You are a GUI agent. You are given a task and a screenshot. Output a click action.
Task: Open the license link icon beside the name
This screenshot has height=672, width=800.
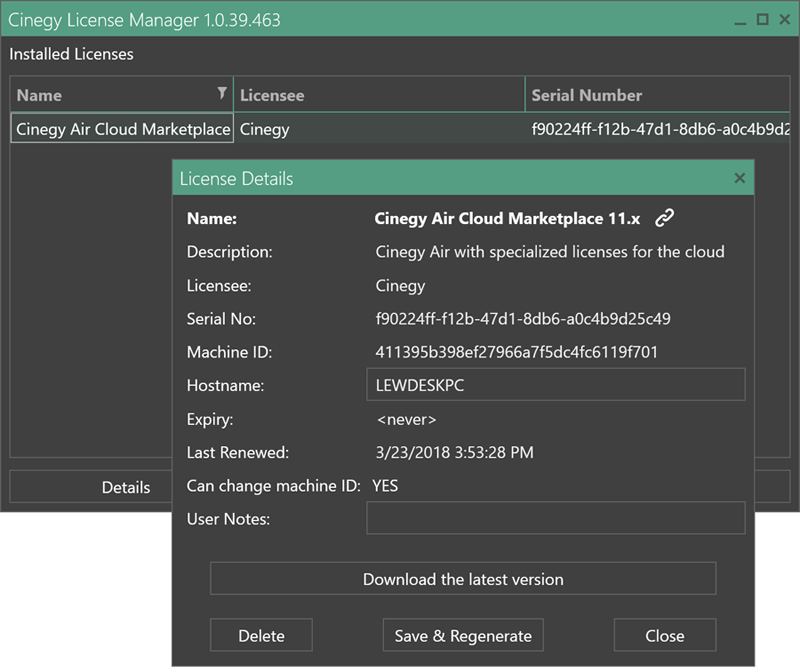click(x=664, y=218)
